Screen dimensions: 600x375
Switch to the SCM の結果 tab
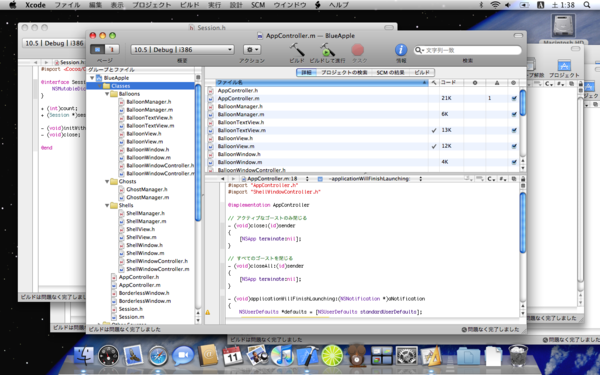point(390,72)
